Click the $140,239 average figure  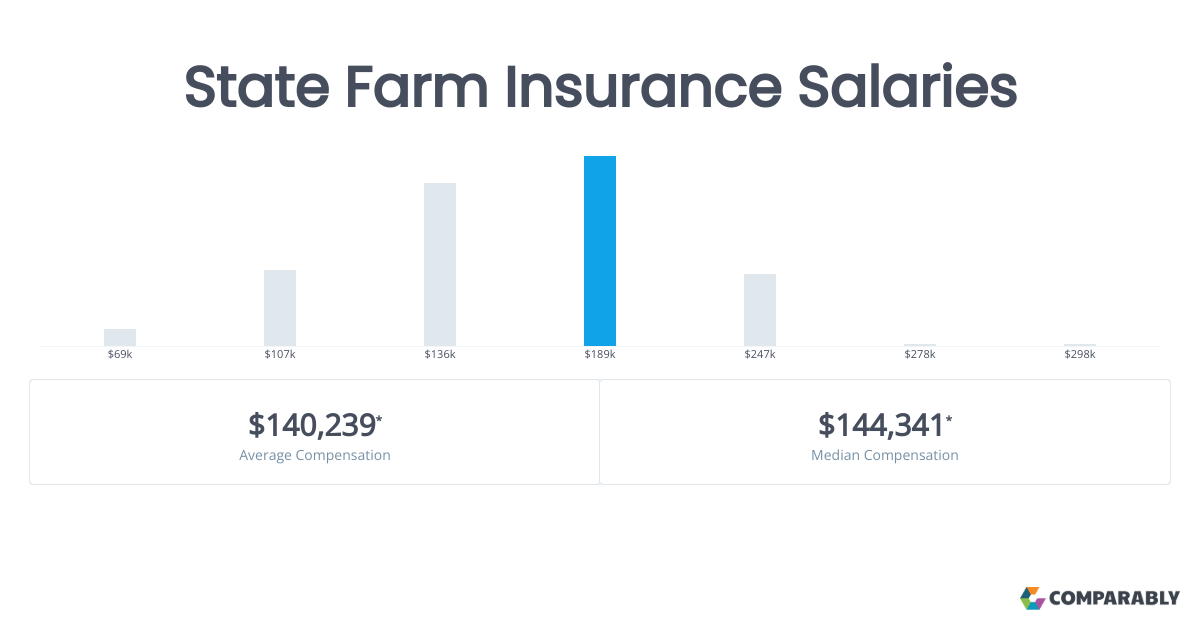[x=312, y=425]
